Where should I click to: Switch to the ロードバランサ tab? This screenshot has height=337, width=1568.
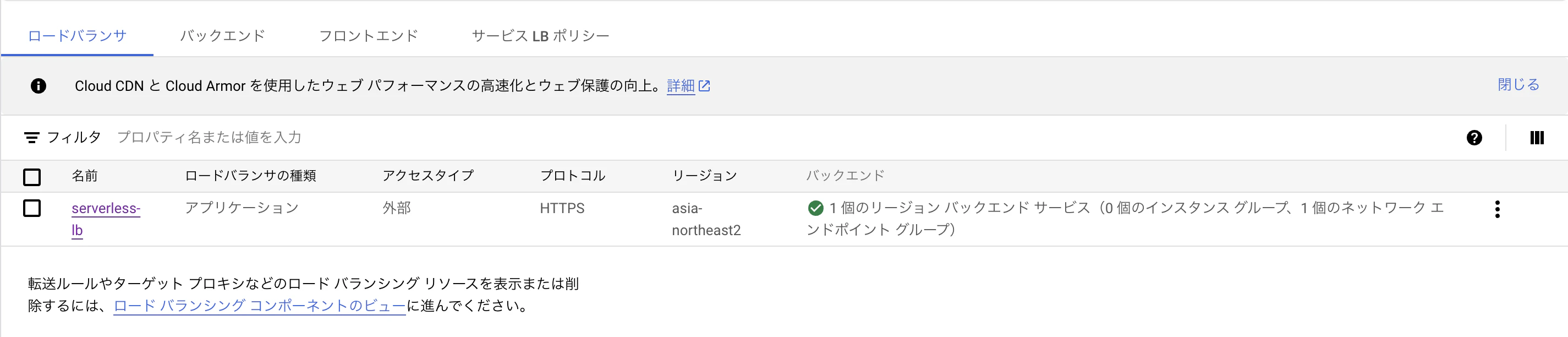75,35
